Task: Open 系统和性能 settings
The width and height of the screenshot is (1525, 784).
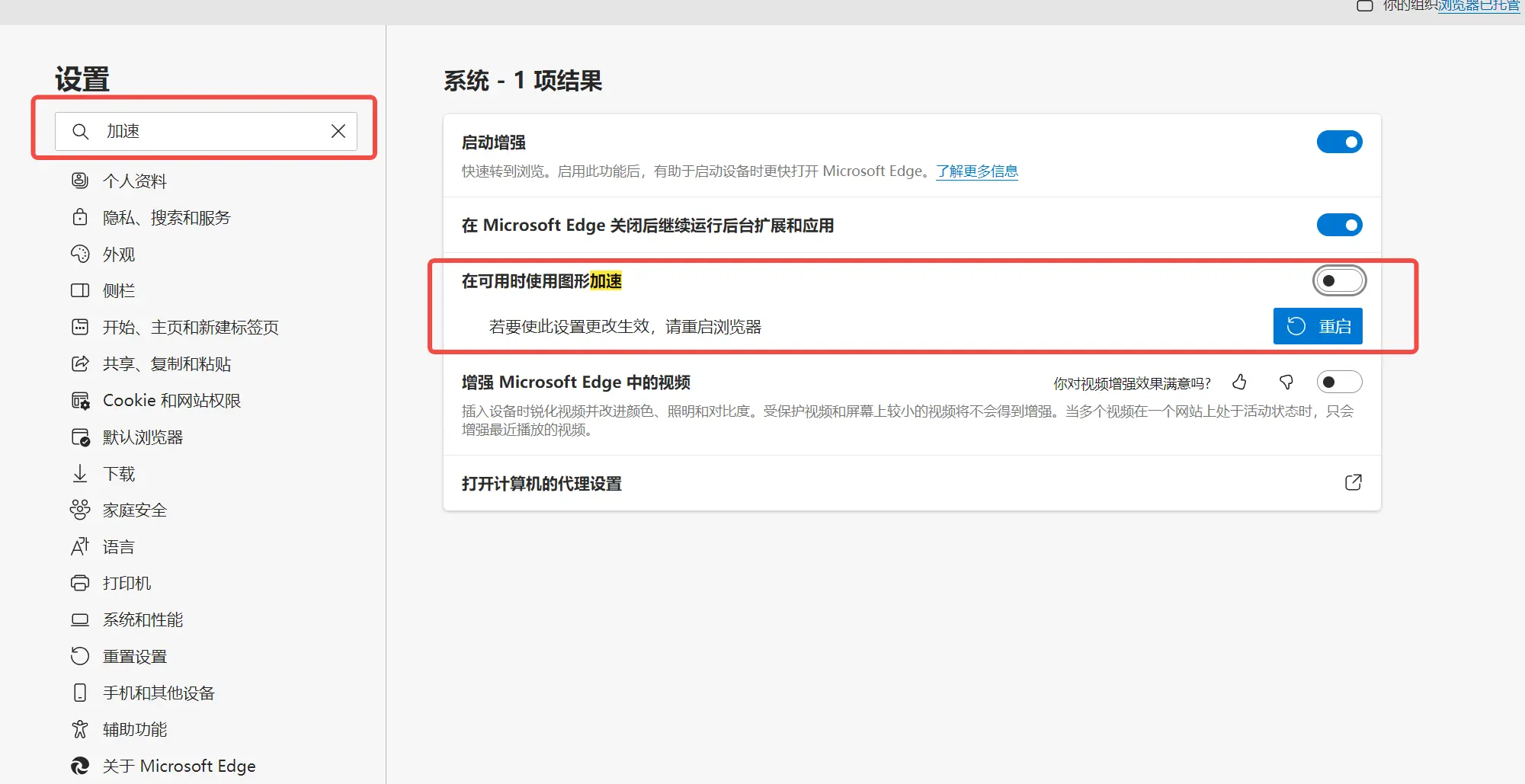Action: tap(143, 620)
